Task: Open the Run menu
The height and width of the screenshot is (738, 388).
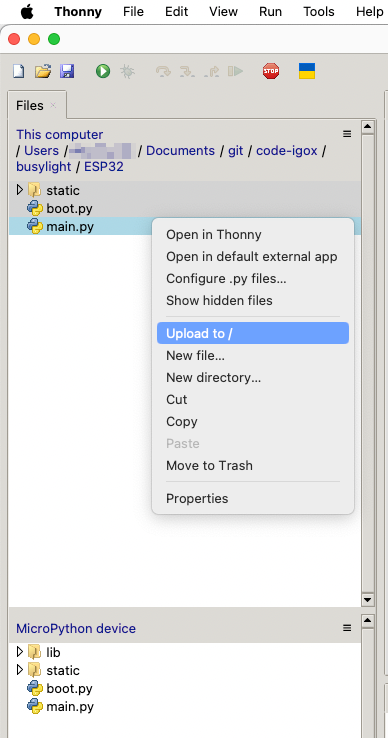Action: point(270,12)
